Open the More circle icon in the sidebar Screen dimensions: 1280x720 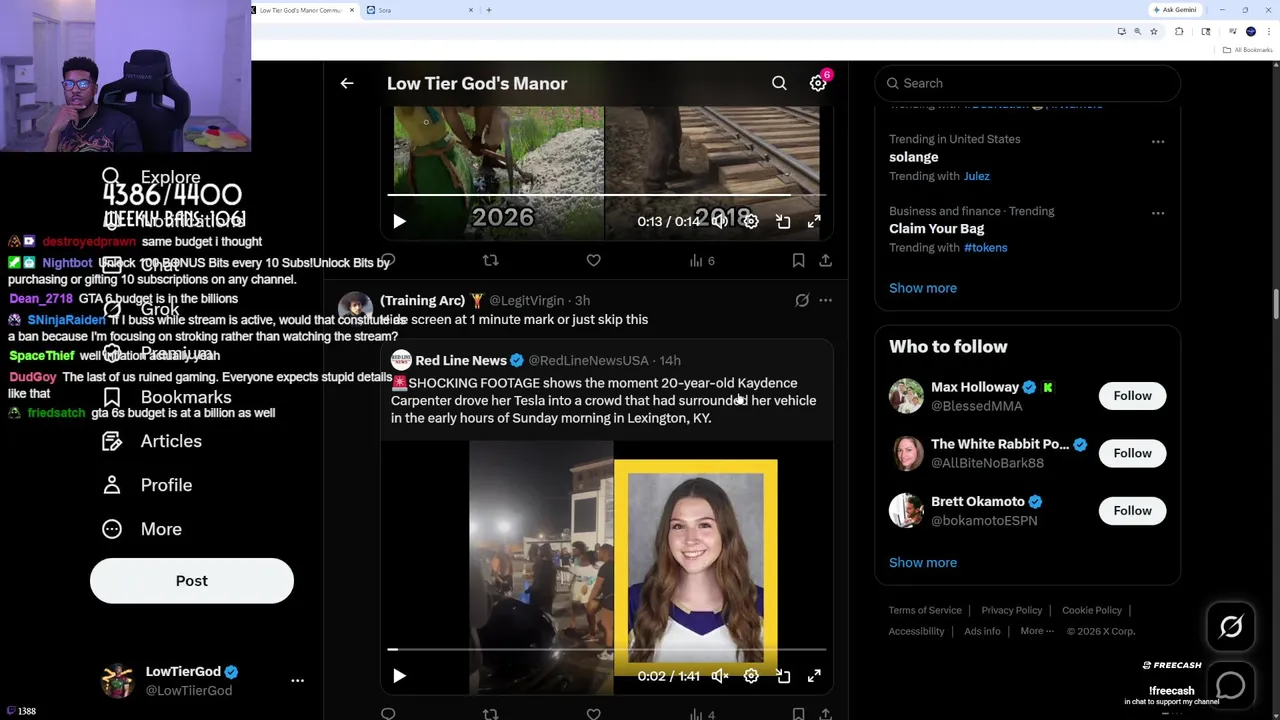[x=111, y=529]
